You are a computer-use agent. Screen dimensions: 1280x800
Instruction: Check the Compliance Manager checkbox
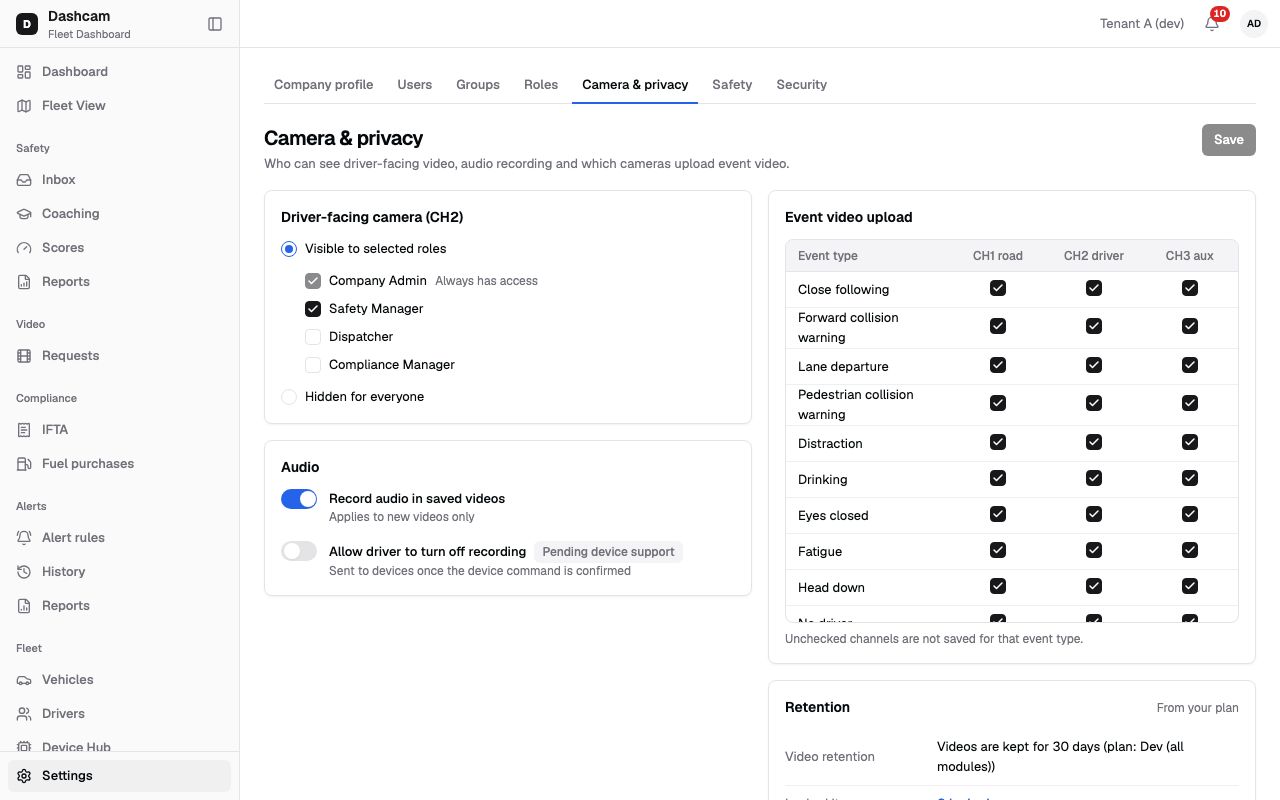[x=313, y=365]
